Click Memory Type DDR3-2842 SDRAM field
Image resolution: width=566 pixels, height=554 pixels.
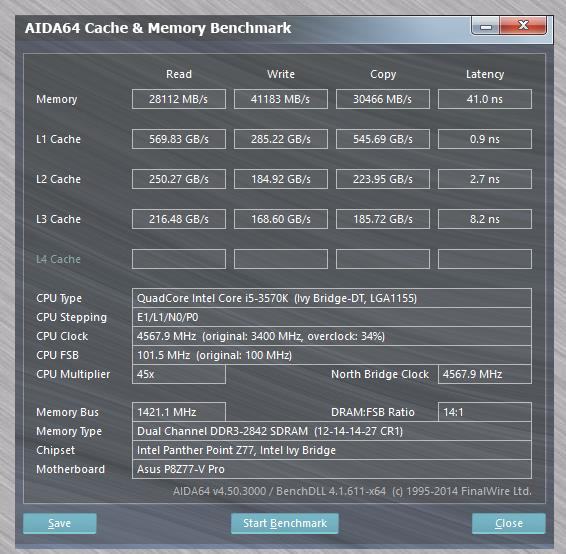332,431
